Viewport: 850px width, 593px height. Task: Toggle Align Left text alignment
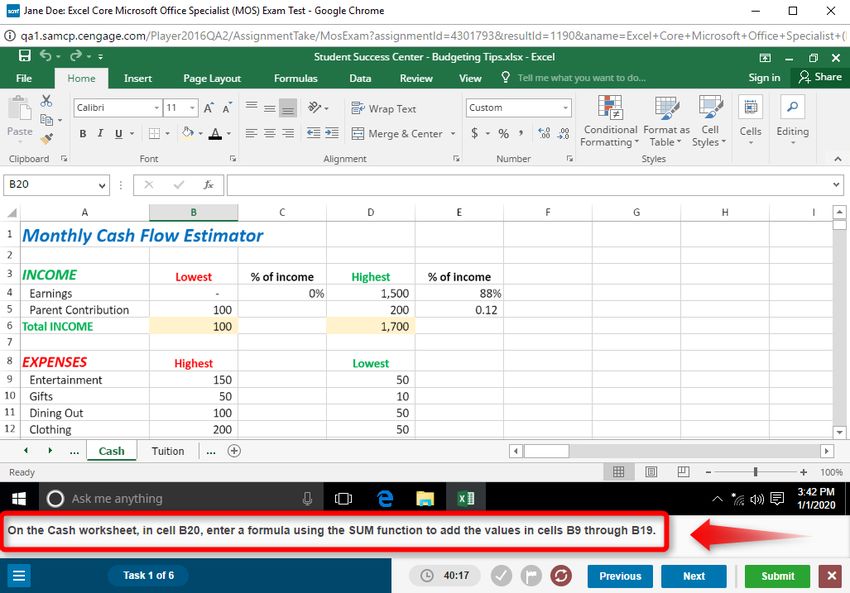[251, 133]
